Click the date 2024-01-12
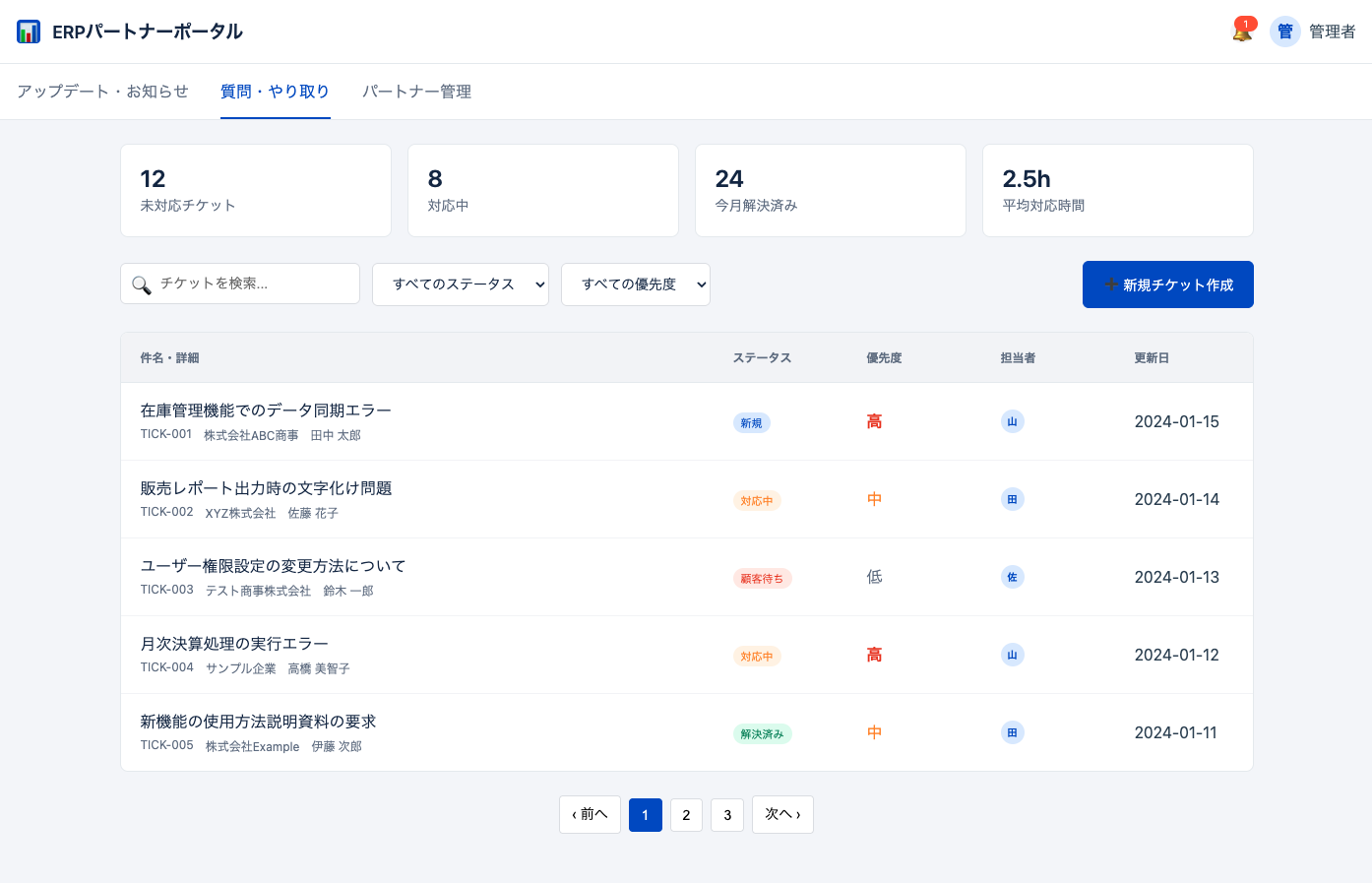 [1177, 655]
